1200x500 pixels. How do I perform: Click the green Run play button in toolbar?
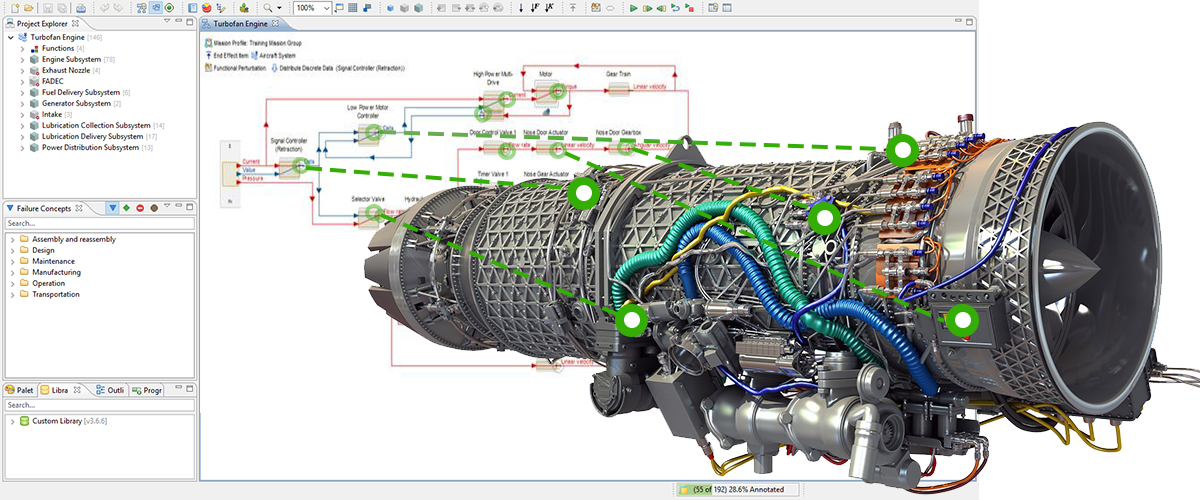(x=633, y=8)
